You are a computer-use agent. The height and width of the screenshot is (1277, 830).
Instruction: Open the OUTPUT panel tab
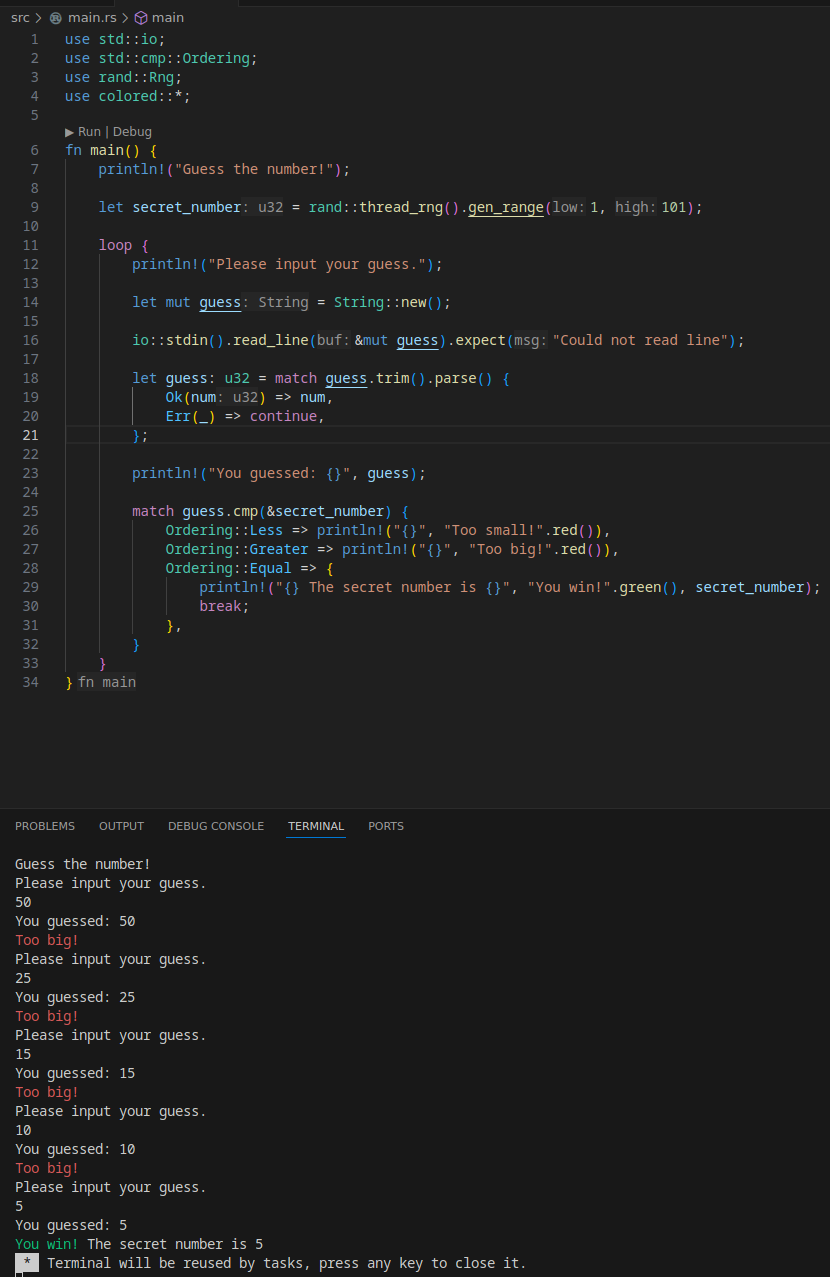[121, 826]
